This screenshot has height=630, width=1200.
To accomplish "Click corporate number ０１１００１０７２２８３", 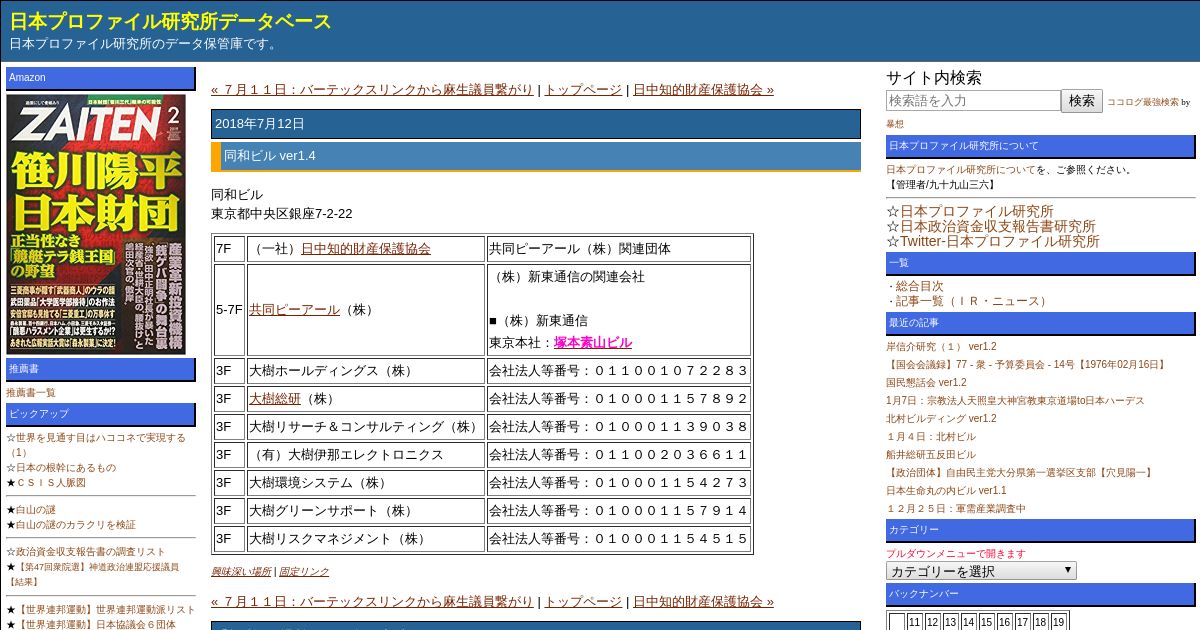I will (670, 371).
